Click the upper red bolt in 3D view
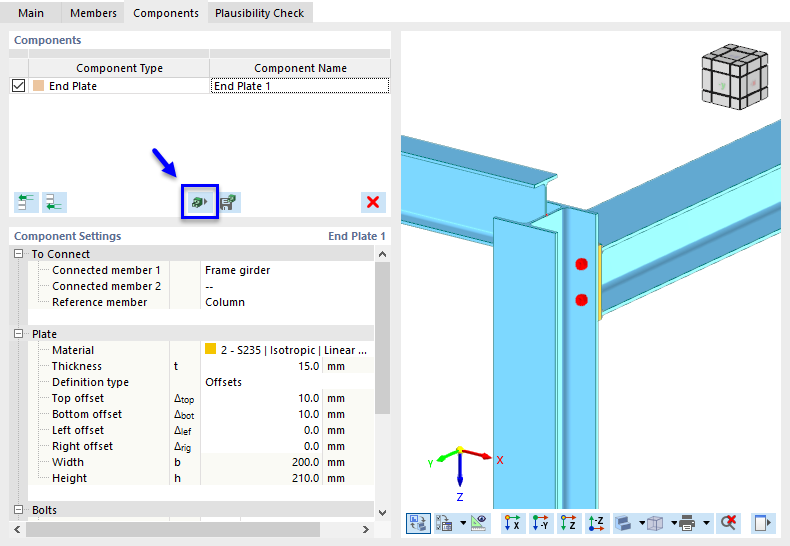This screenshot has height=546, width=790. point(581,264)
